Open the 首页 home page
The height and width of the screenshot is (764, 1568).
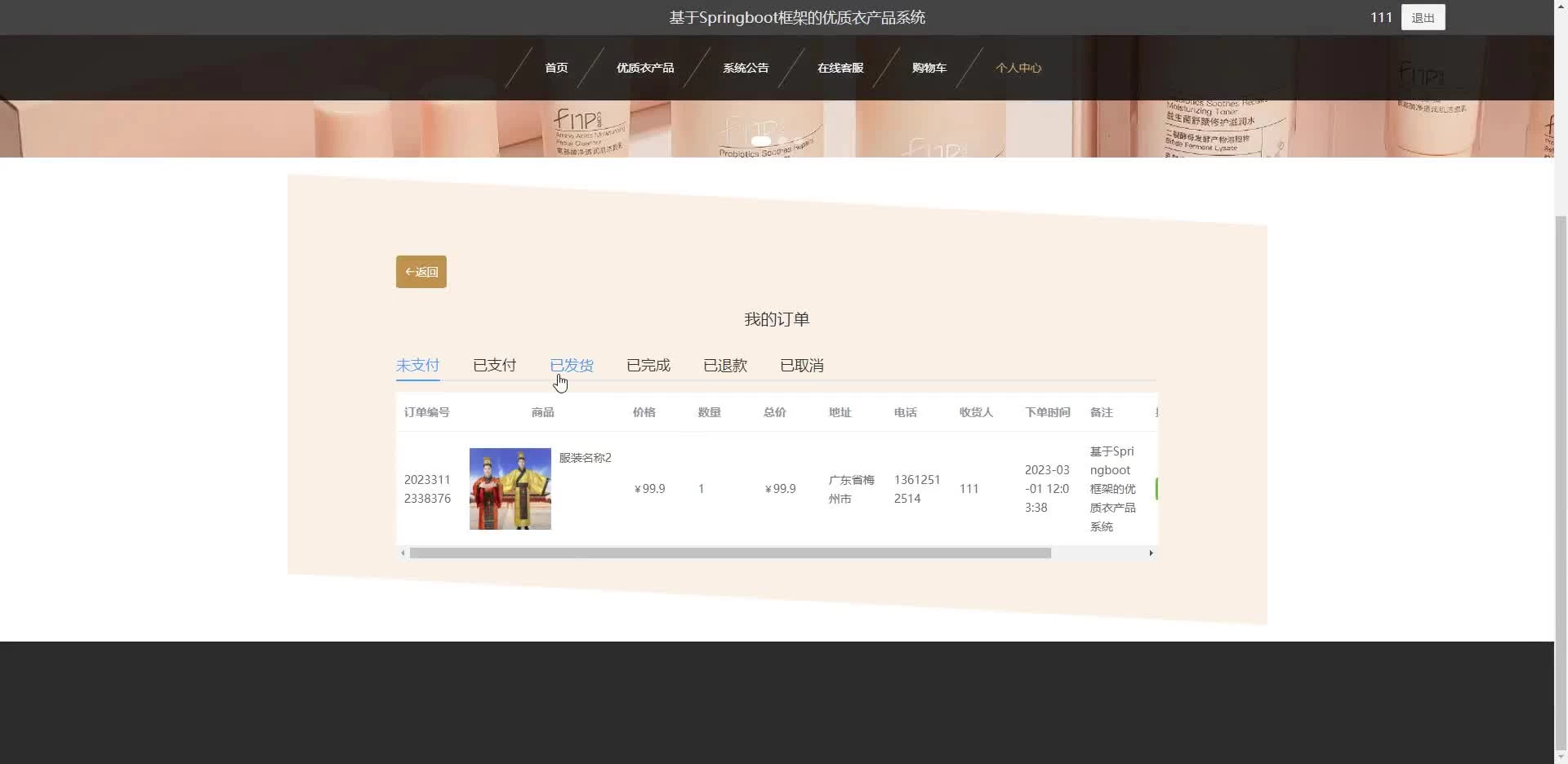(x=556, y=68)
